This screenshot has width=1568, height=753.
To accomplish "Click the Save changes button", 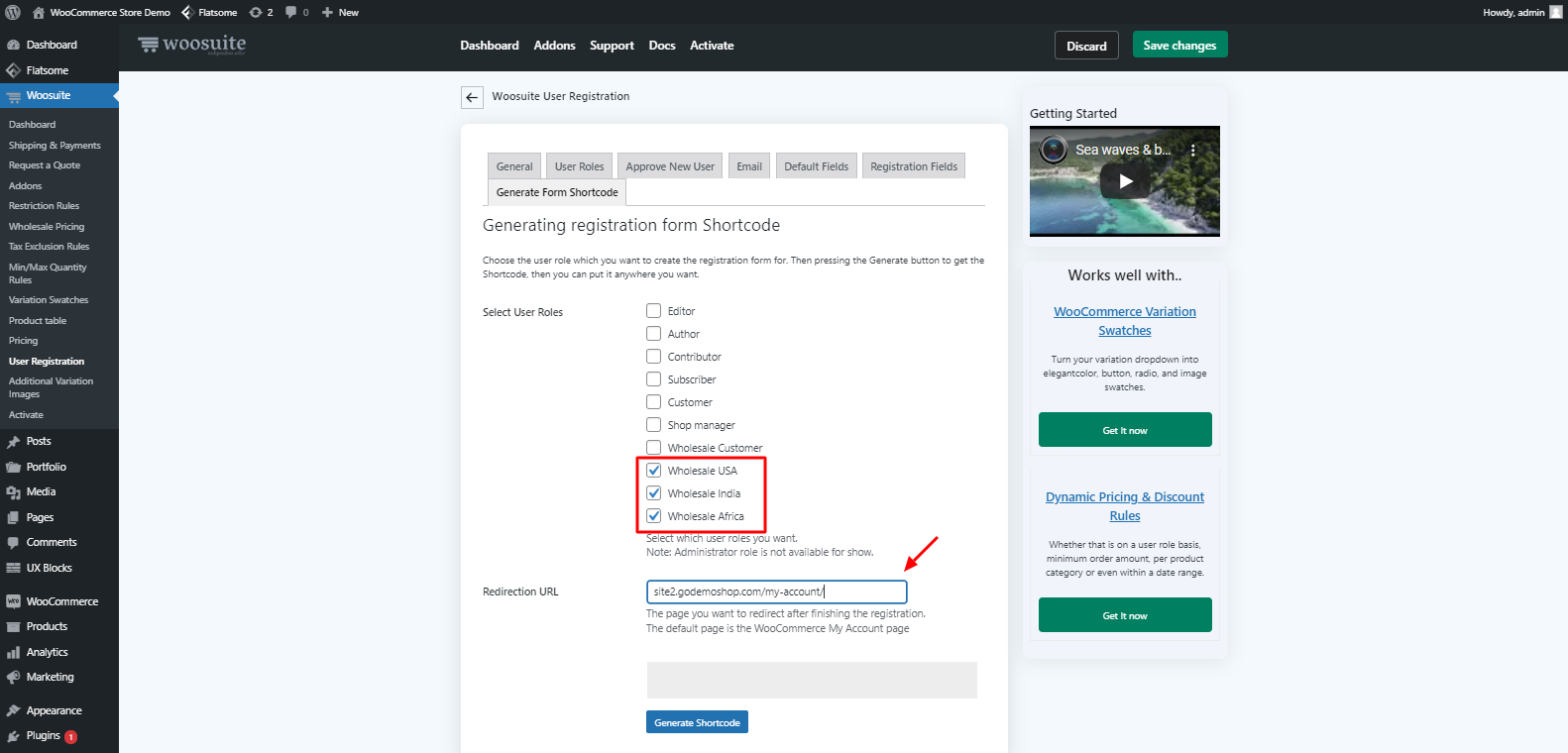I will pyautogui.click(x=1179, y=45).
